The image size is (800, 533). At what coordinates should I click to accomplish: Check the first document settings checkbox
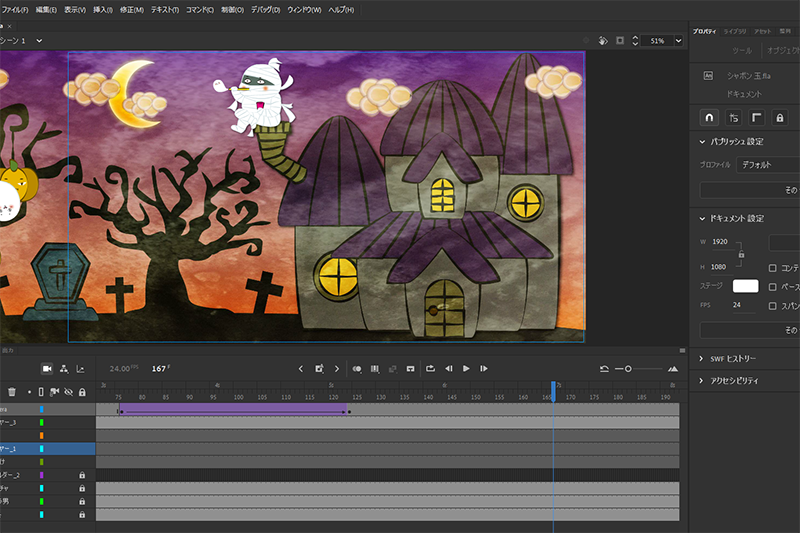pos(772,268)
